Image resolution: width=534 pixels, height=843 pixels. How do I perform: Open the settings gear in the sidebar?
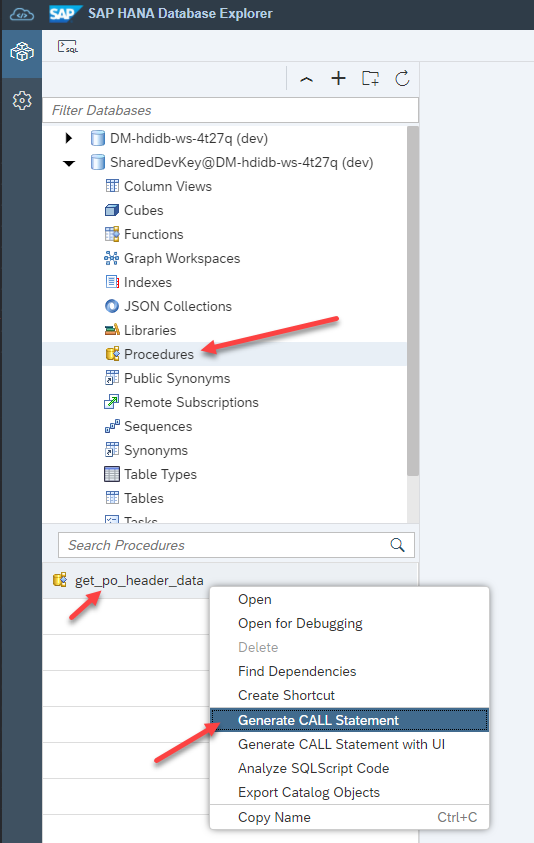point(22,101)
